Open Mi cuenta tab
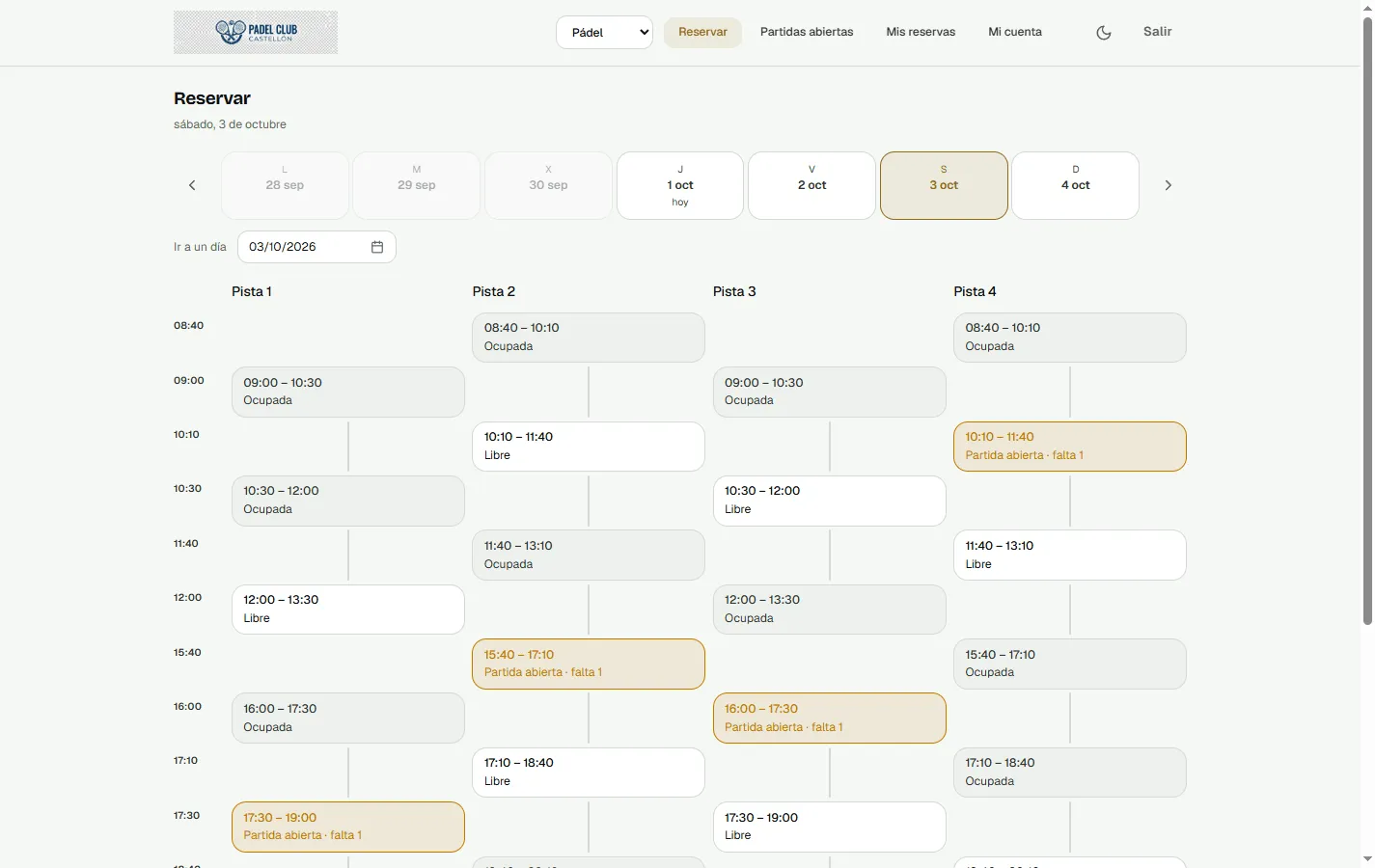Image resolution: width=1375 pixels, height=868 pixels. point(1015,32)
